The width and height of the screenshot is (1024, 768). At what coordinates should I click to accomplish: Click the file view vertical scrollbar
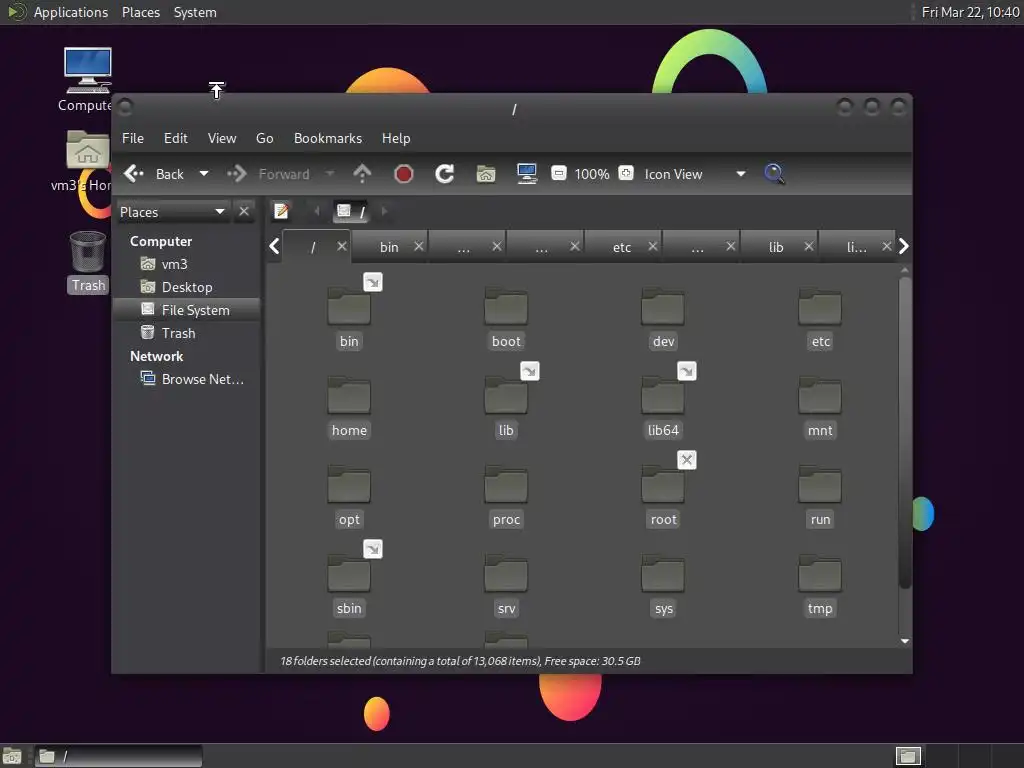point(904,432)
